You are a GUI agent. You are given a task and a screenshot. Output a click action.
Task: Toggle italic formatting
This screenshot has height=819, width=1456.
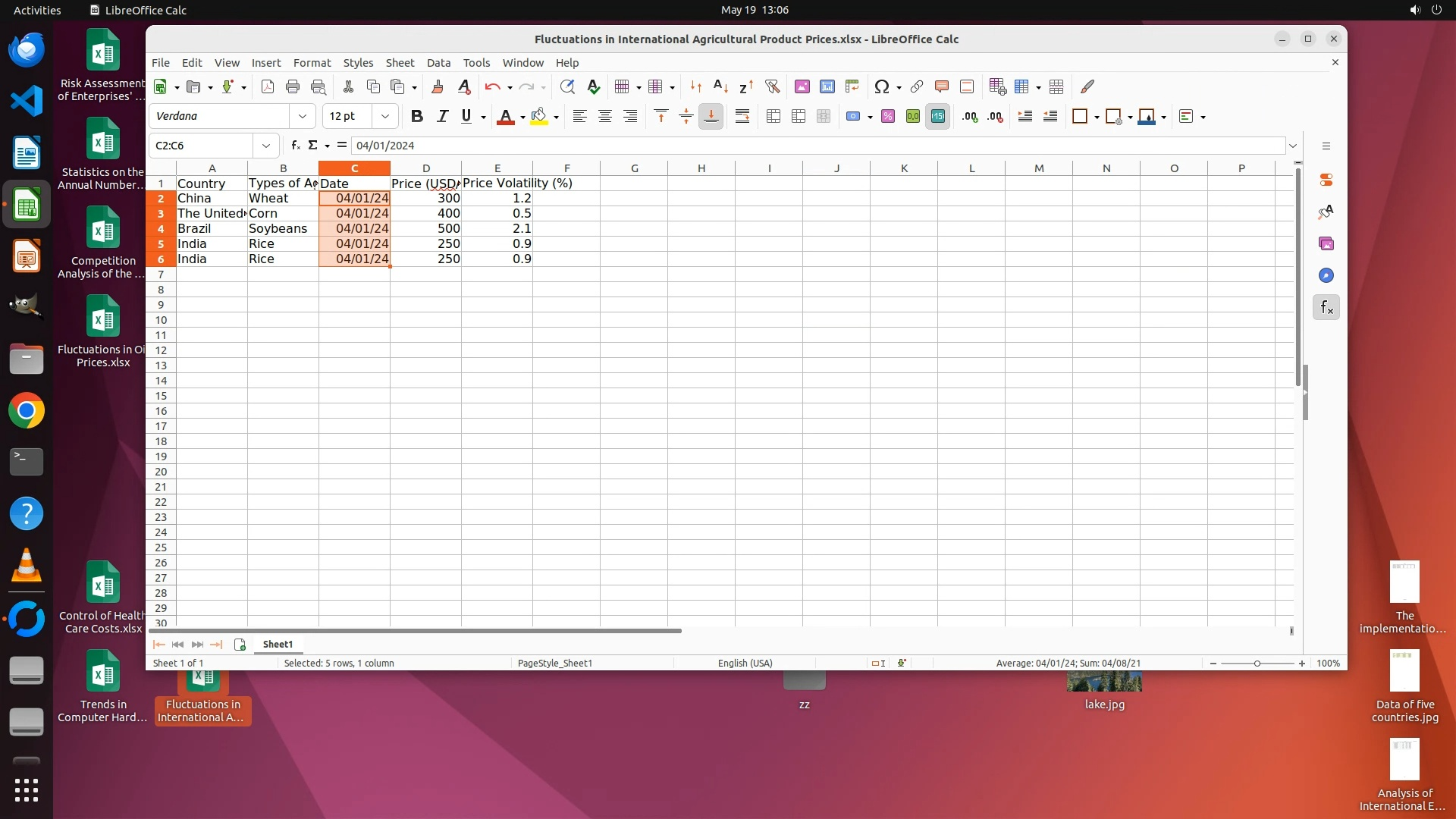point(442,116)
